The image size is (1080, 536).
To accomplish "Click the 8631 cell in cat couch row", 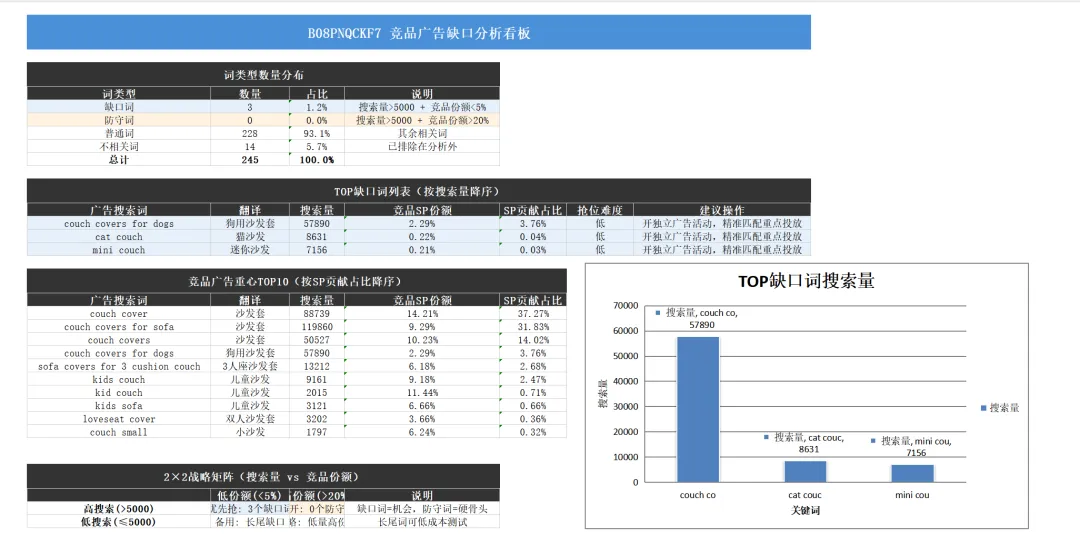I will 317,236.
